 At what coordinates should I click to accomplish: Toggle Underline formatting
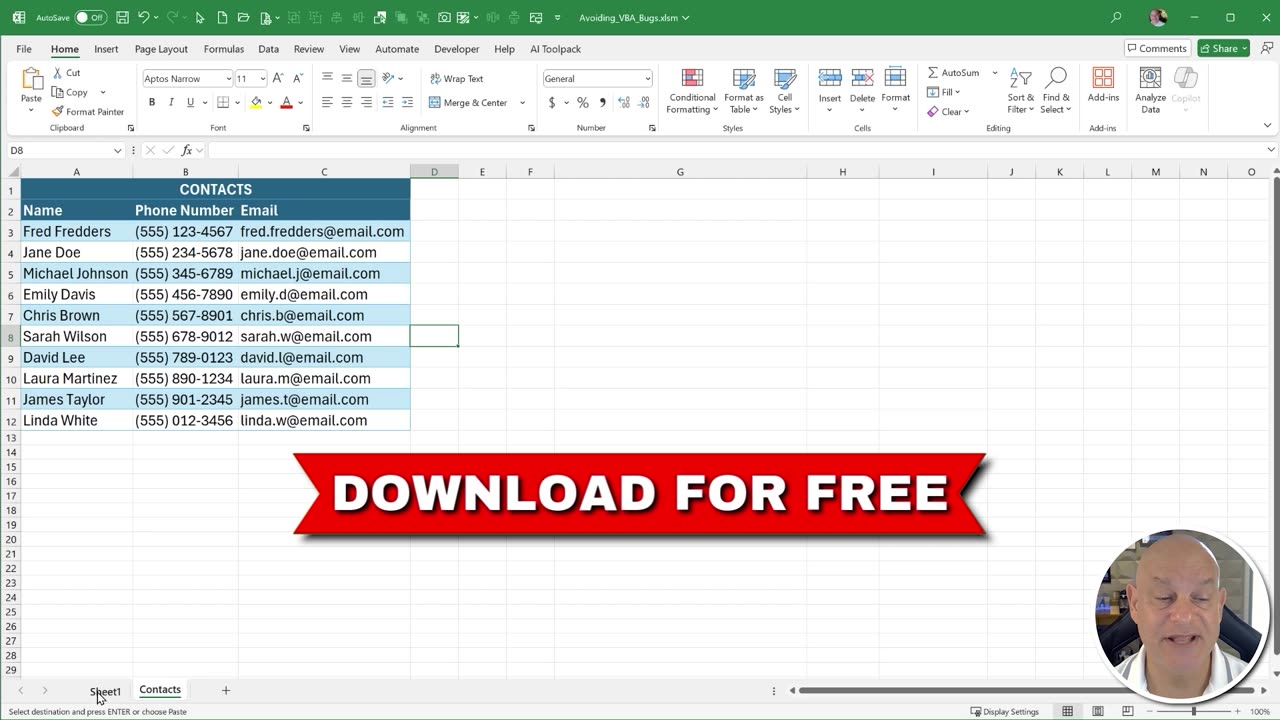coord(189,102)
